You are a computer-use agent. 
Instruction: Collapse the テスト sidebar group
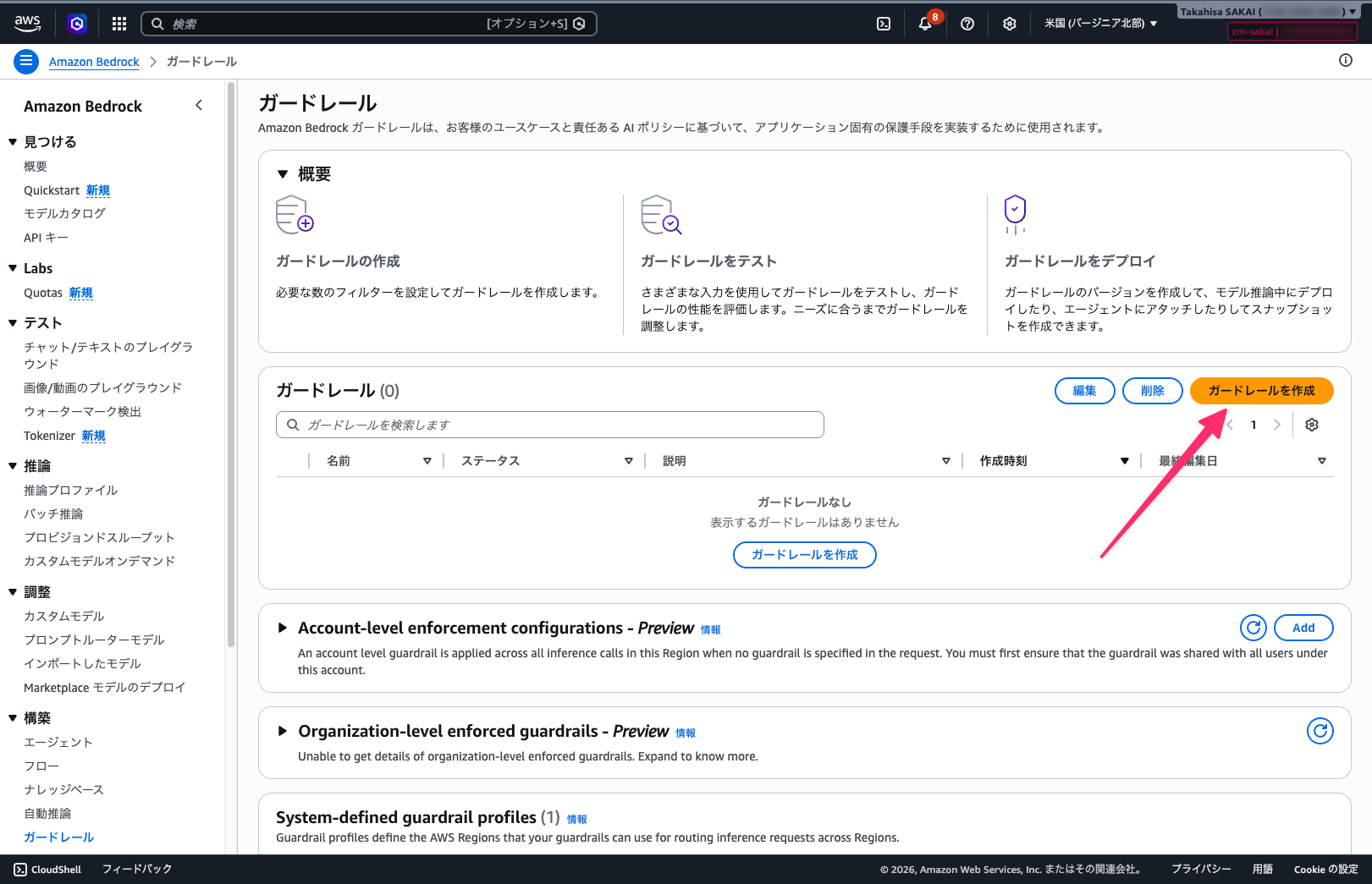point(13,323)
